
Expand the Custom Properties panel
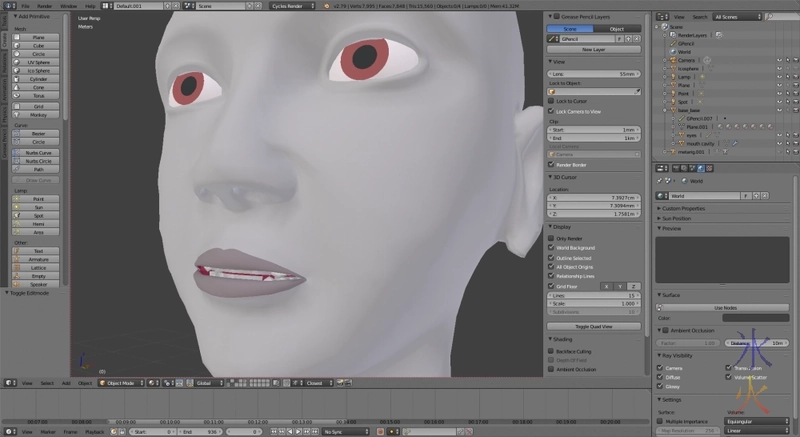[x=684, y=208]
